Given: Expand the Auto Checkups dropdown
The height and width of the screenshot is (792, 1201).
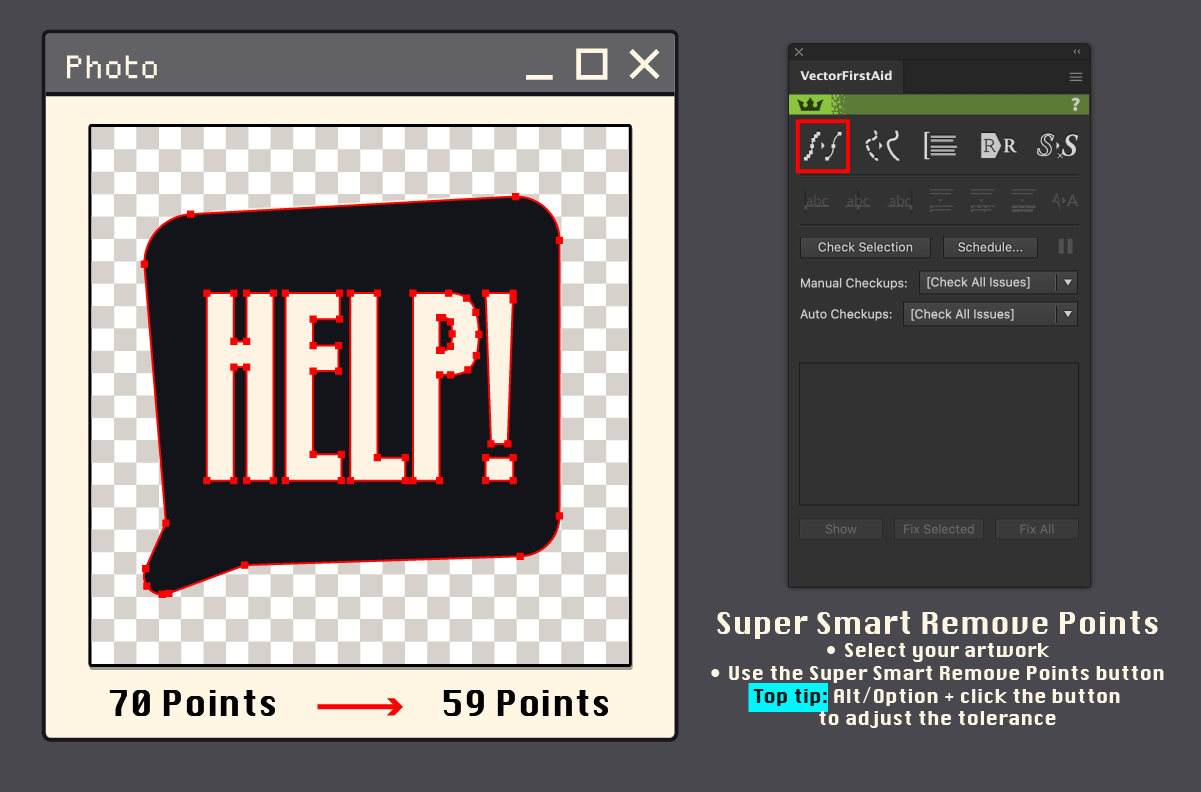Looking at the screenshot, I should [989, 314].
